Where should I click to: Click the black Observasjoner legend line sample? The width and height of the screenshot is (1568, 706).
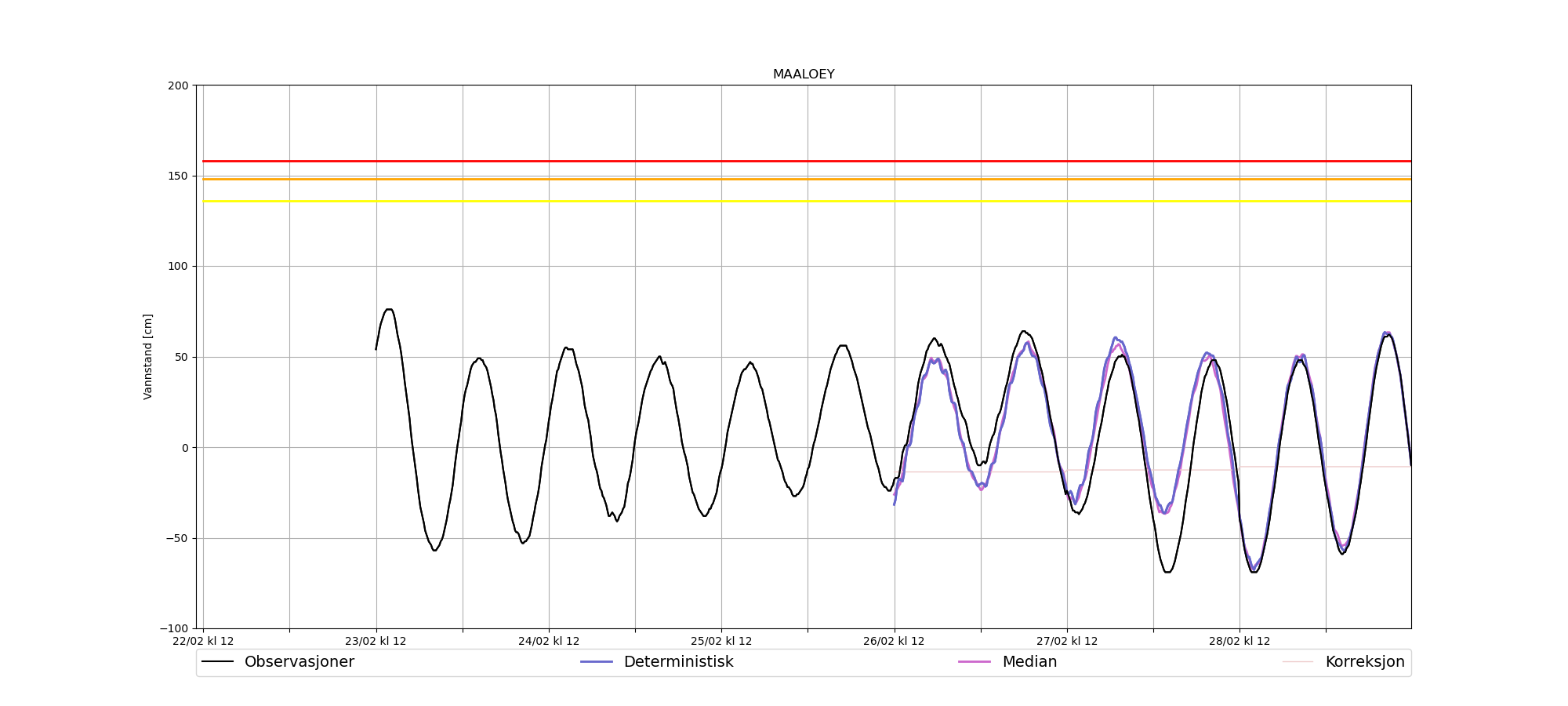click(218, 662)
